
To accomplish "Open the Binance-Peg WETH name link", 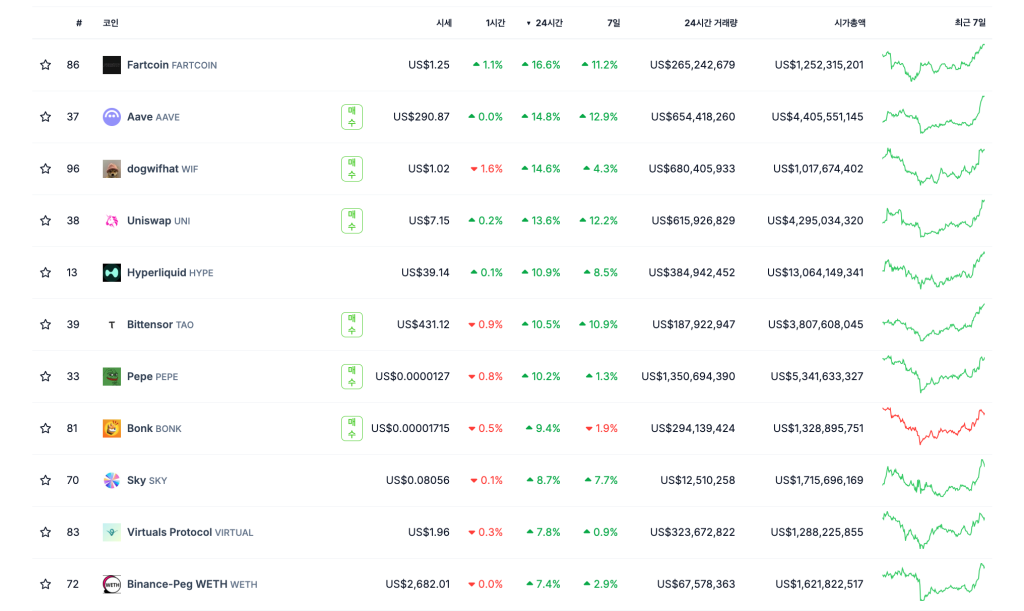I will click(192, 584).
